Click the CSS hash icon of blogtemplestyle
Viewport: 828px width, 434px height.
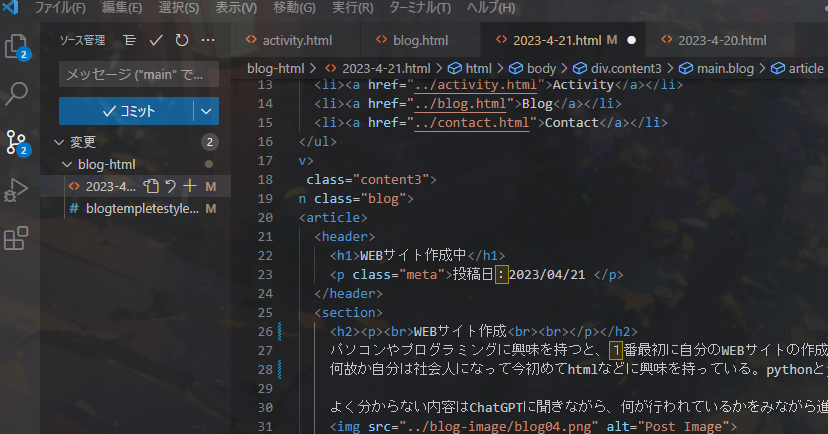coord(74,209)
